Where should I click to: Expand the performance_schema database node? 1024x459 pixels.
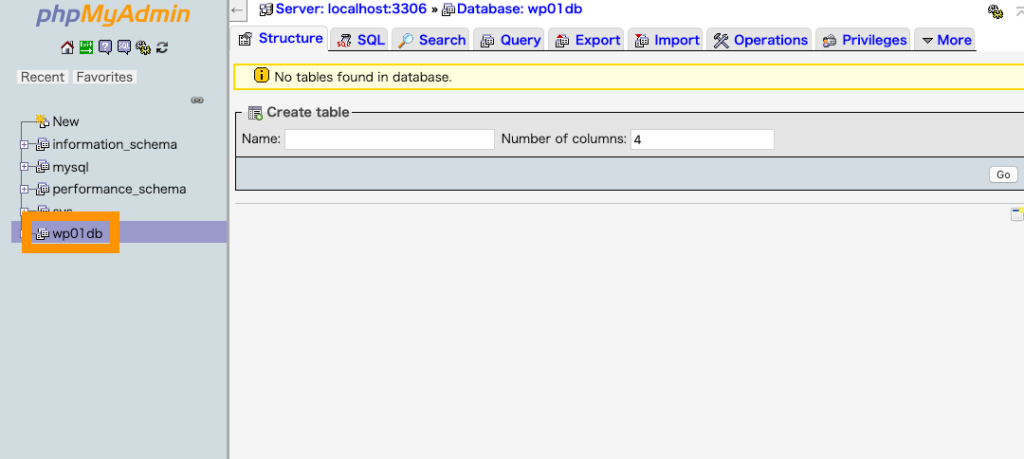(25, 189)
